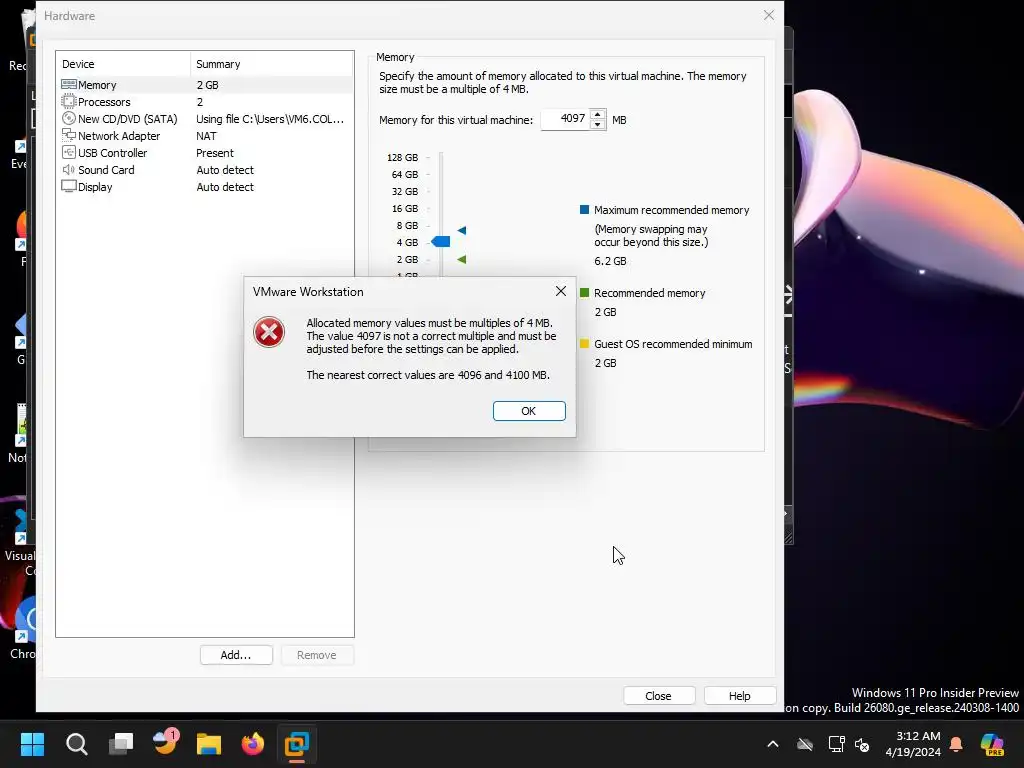The width and height of the screenshot is (1024, 768).
Task: Click the NAT summary text
Action: [206, 136]
